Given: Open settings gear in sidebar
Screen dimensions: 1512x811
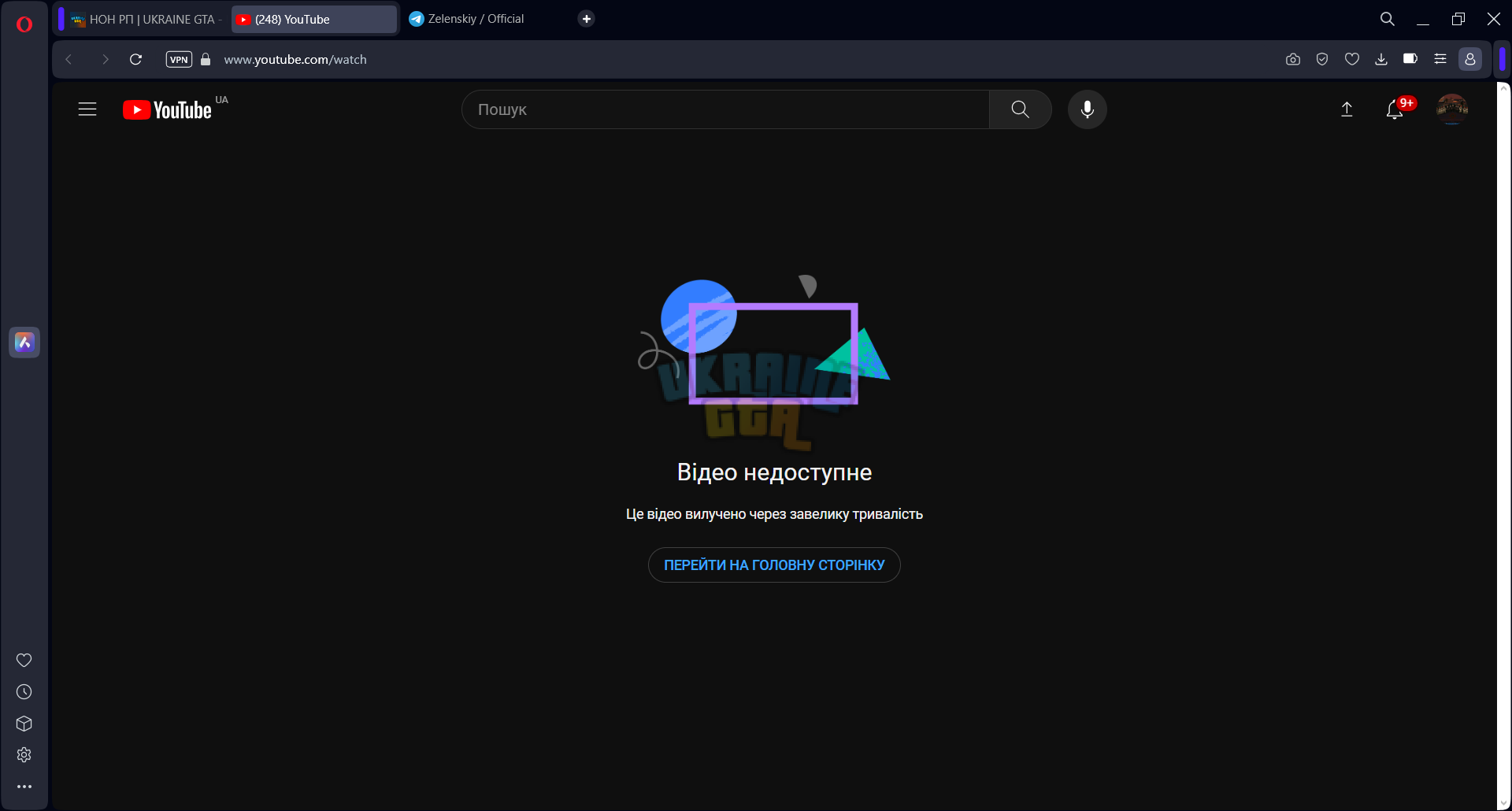Looking at the screenshot, I should [24, 755].
